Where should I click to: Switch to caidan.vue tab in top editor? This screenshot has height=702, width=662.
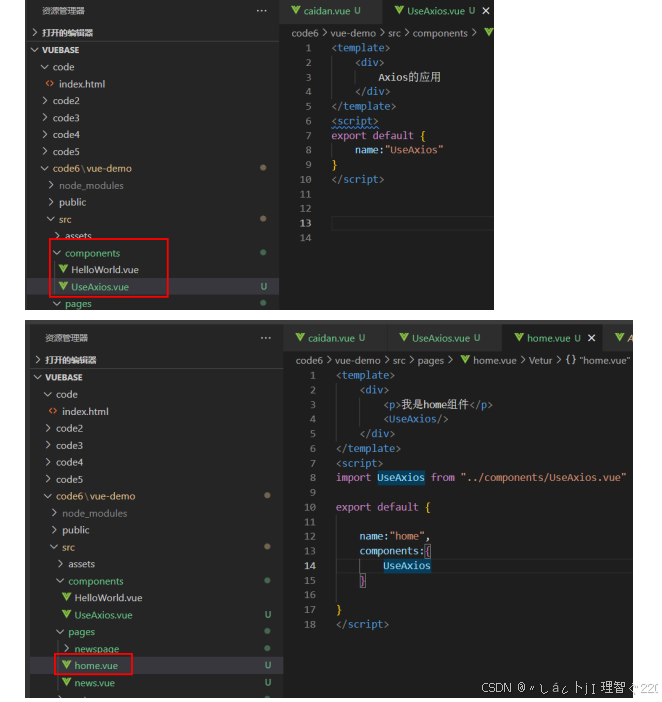click(x=332, y=11)
